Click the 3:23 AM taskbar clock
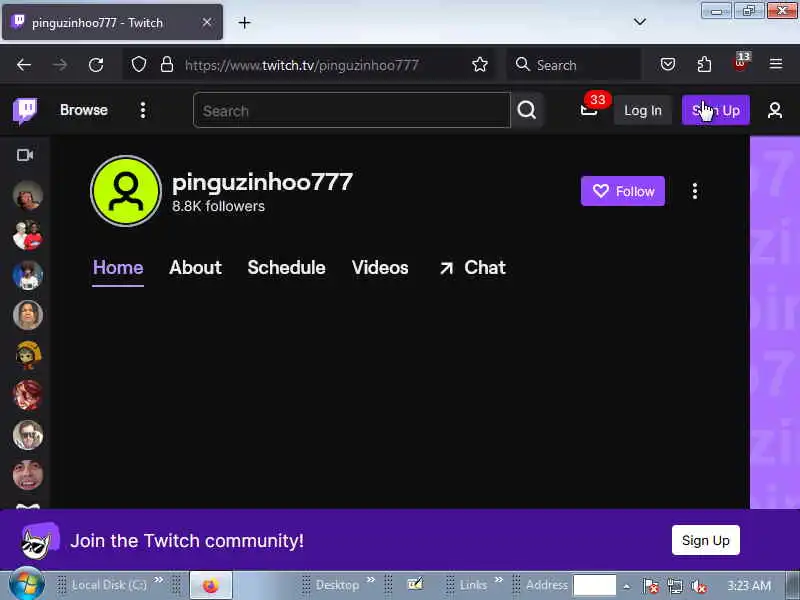The height and width of the screenshot is (600, 800). (x=749, y=585)
